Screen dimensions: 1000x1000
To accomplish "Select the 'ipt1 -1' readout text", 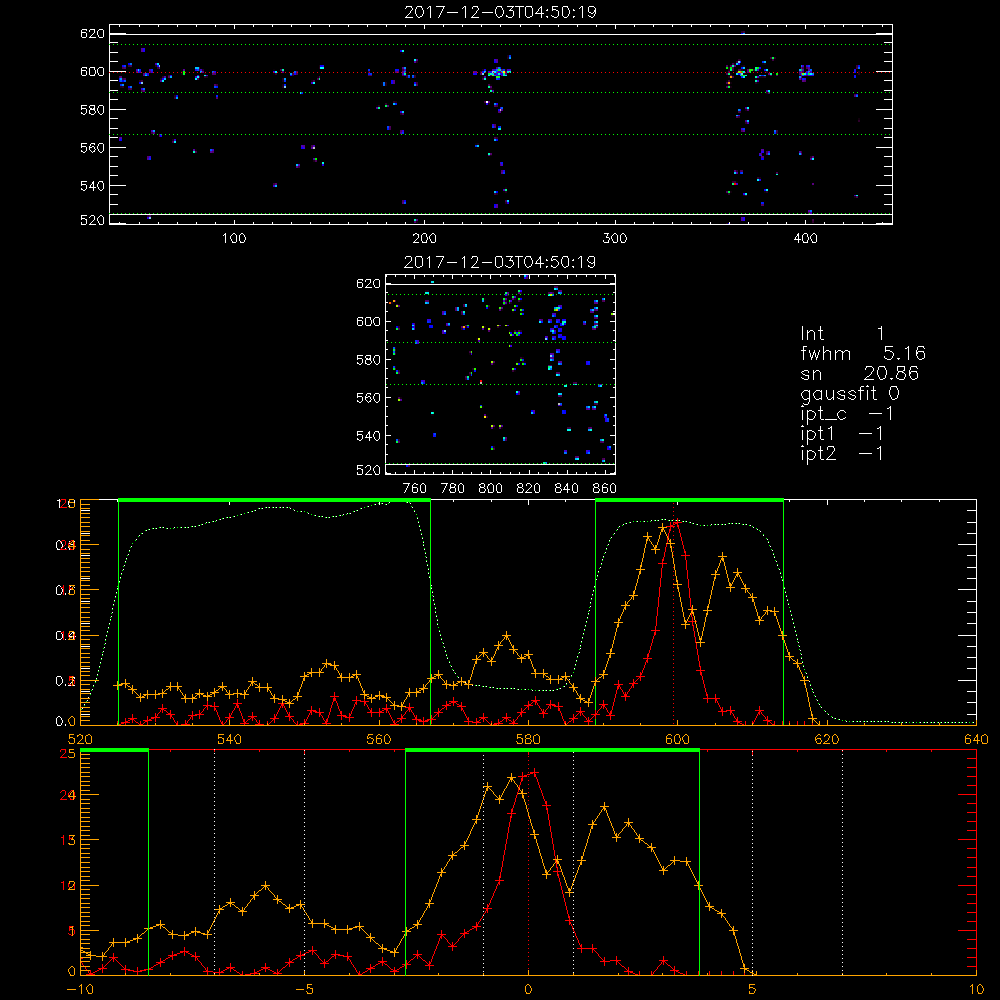I will pyautogui.click(x=842, y=434).
